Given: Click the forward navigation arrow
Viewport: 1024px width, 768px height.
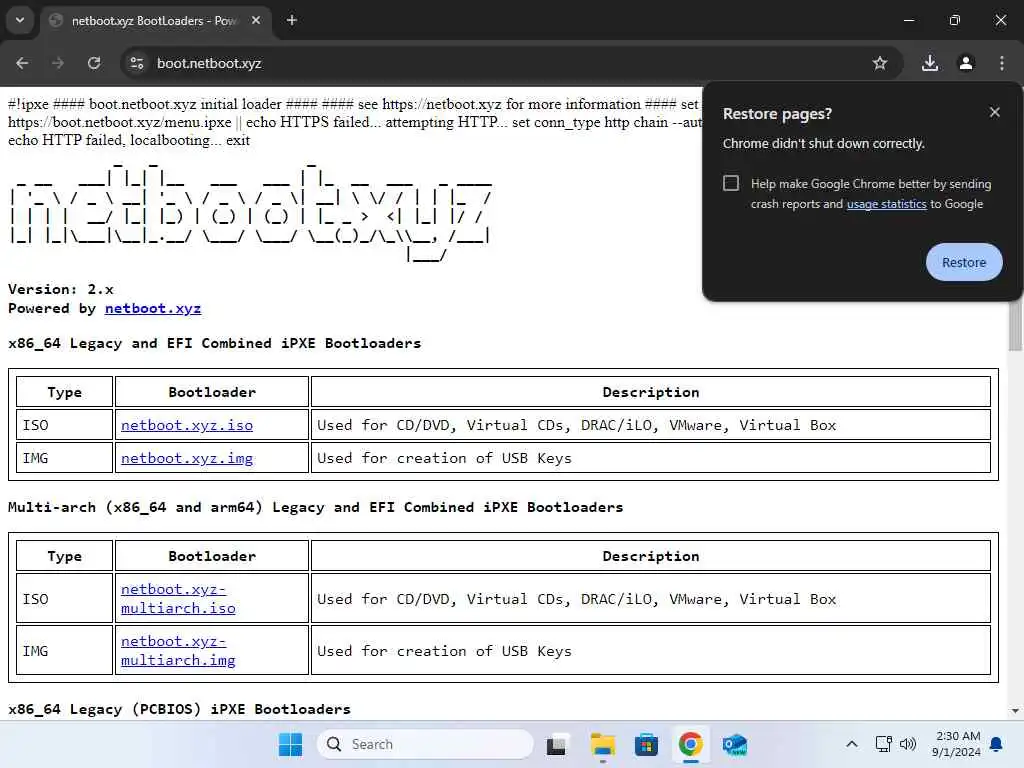Looking at the screenshot, I should [x=58, y=63].
